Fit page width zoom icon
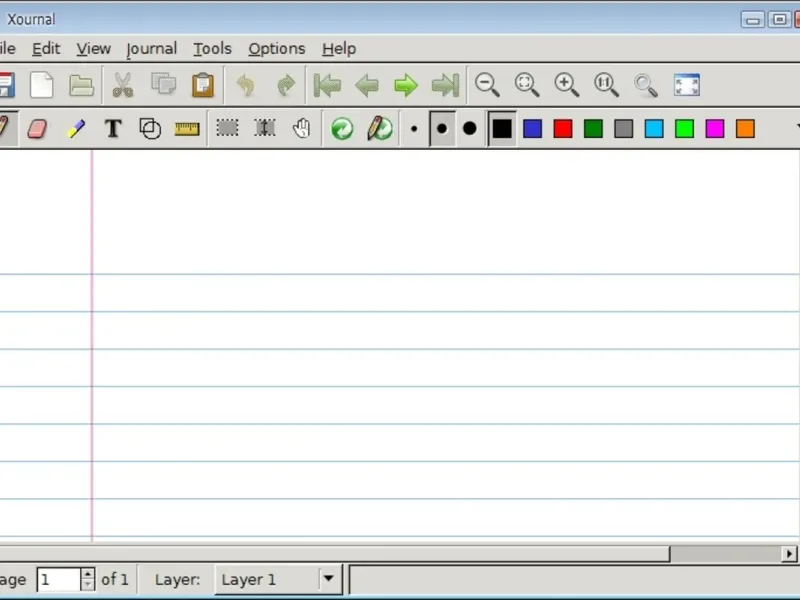This screenshot has height=600, width=800. 527,85
